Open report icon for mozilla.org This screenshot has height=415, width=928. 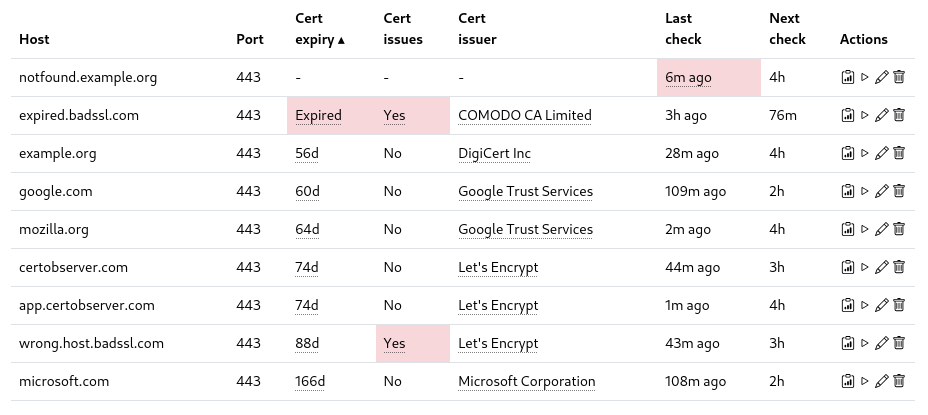point(847,229)
